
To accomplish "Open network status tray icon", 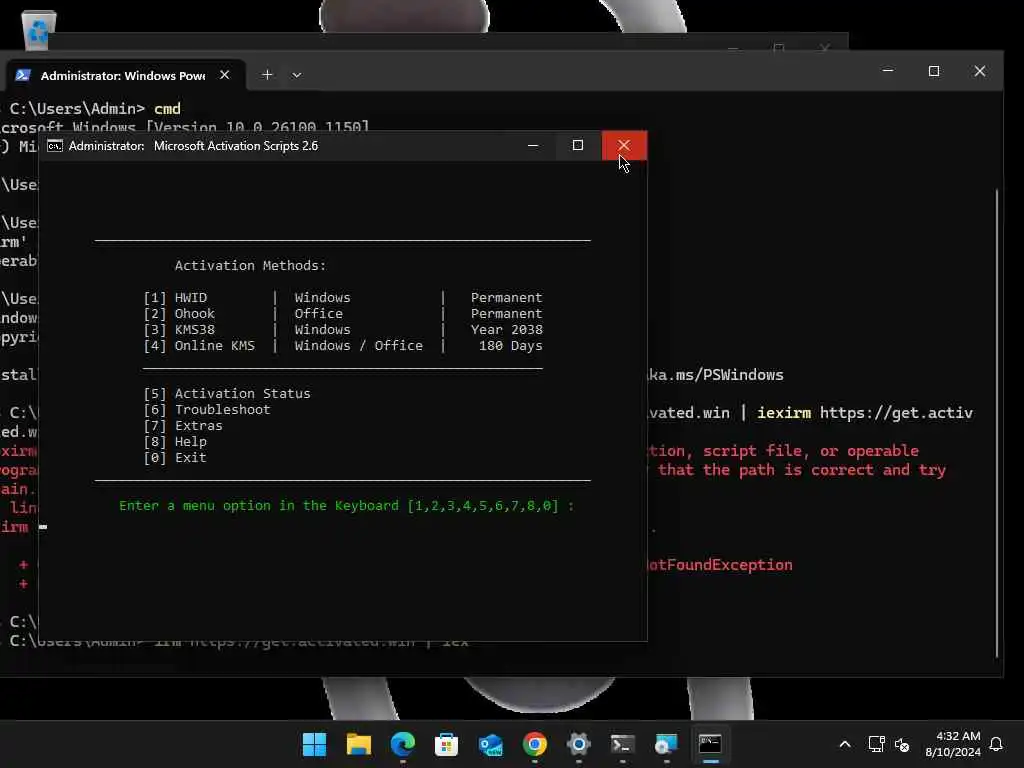I will click(x=876, y=744).
